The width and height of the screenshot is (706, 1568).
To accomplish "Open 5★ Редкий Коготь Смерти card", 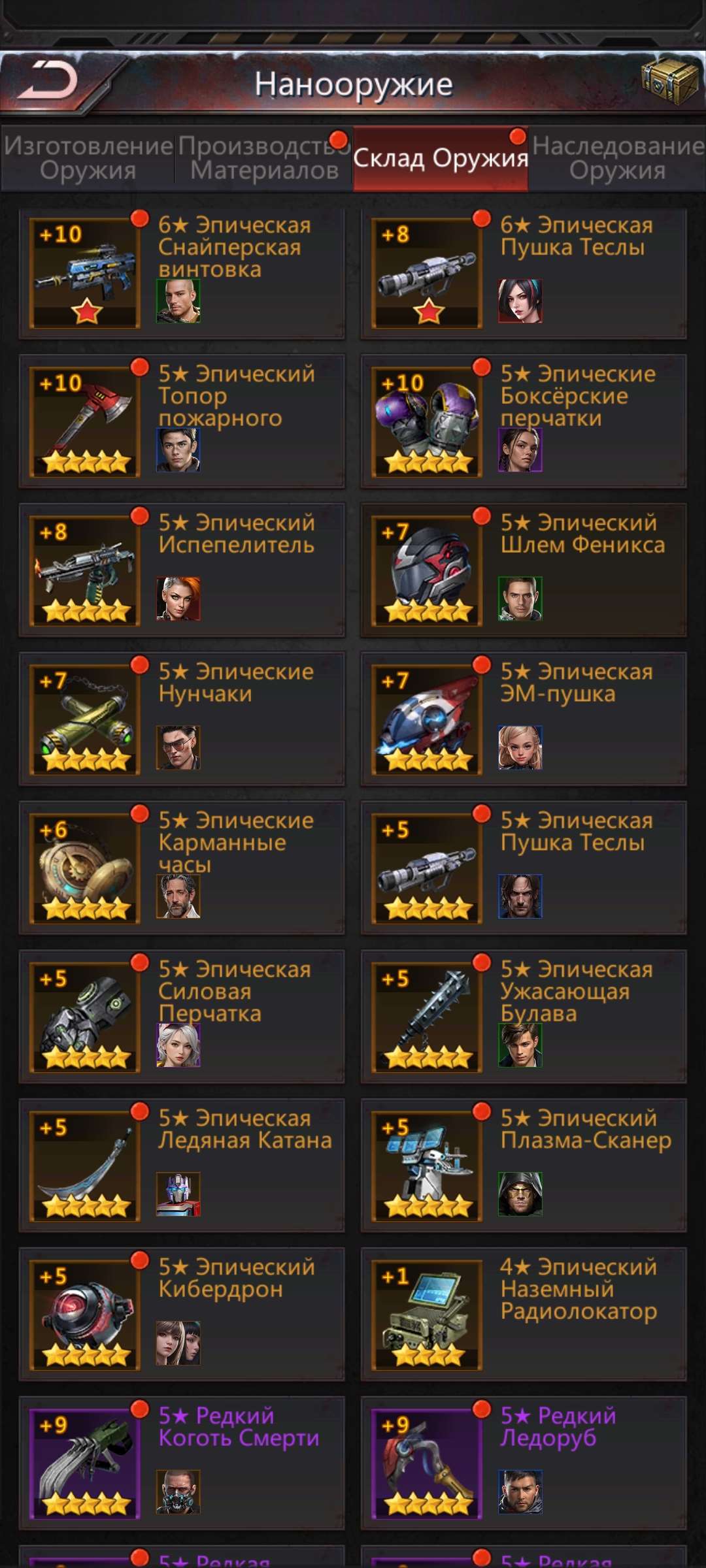I will point(182,1463).
